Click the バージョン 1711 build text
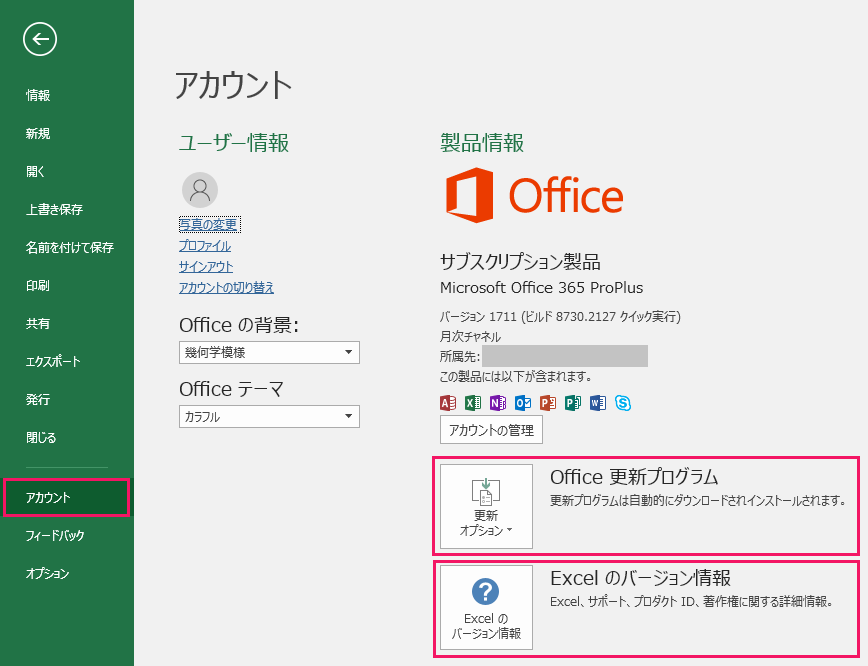The width and height of the screenshot is (868, 666). click(560, 317)
